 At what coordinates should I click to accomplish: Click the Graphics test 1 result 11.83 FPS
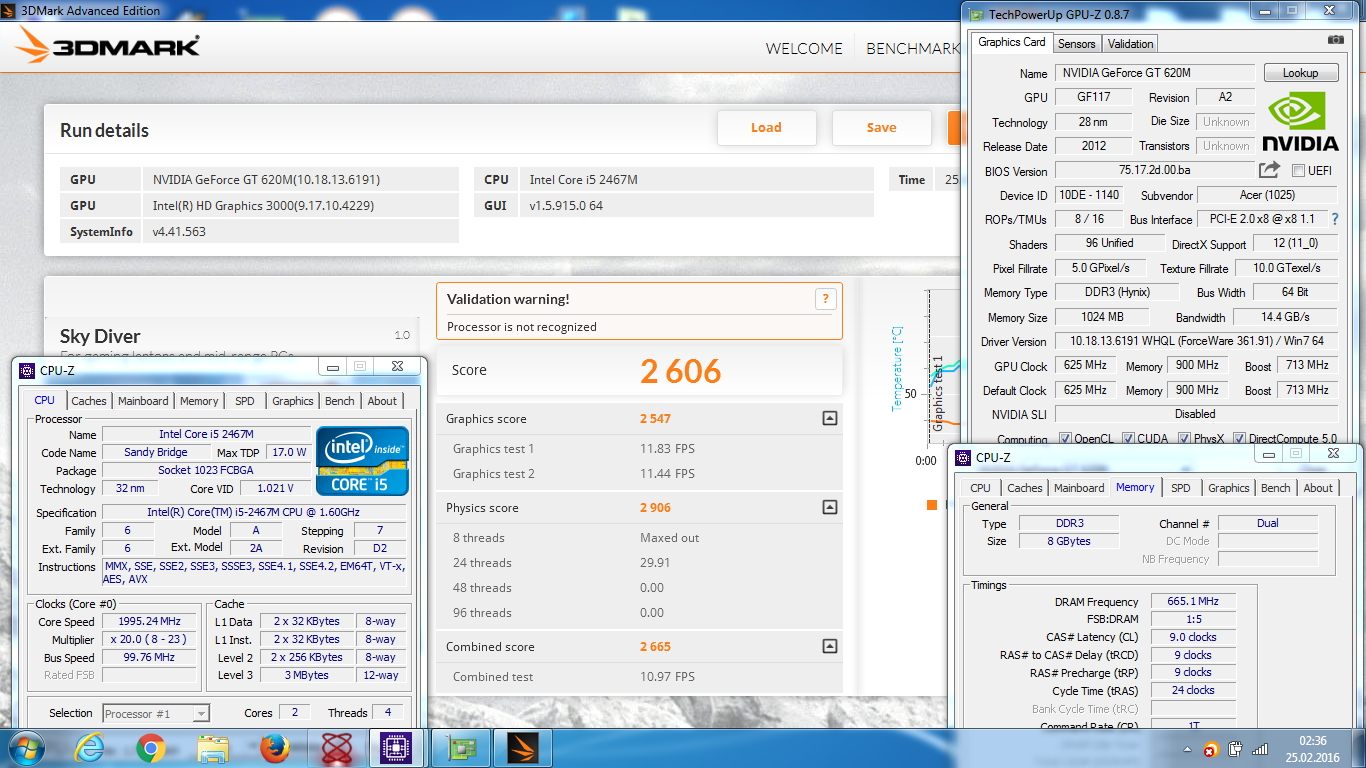coord(667,449)
